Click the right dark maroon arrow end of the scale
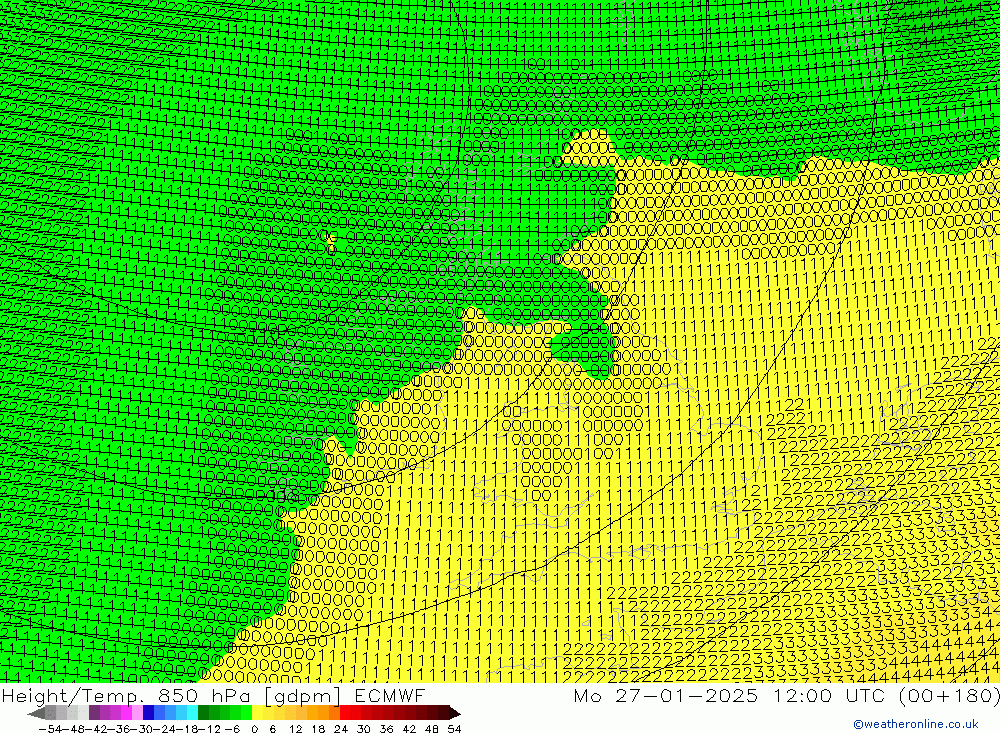This screenshot has width=1000, height=733. click(x=455, y=714)
